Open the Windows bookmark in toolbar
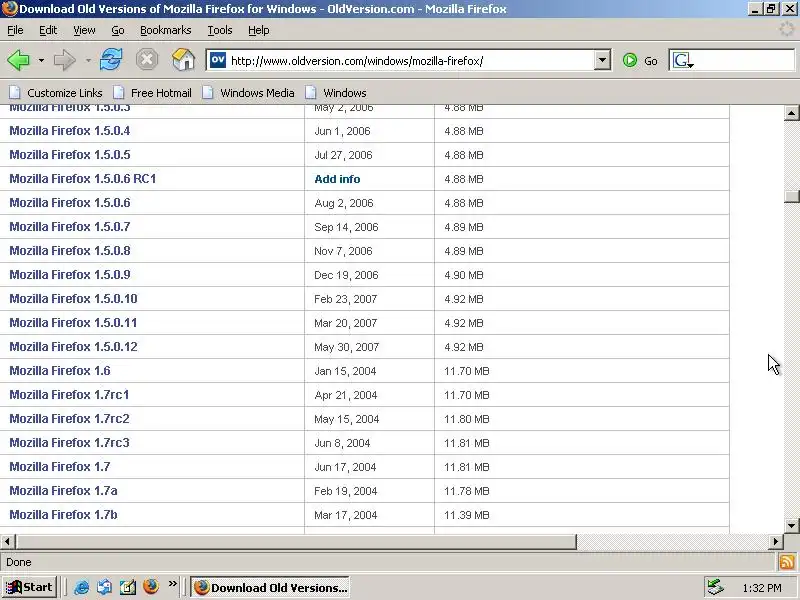The image size is (800, 600). [336, 93]
